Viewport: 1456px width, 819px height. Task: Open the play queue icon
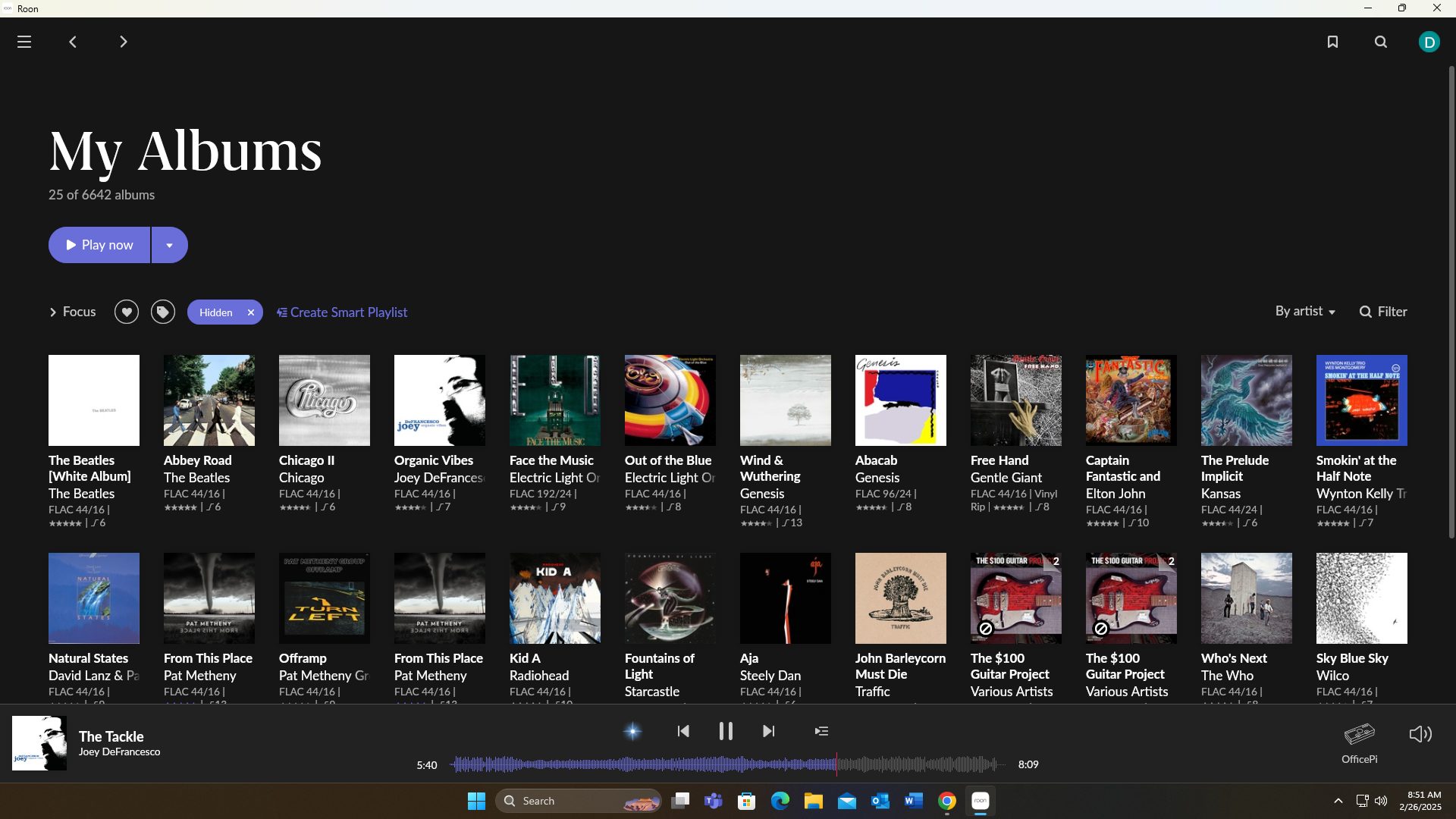point(821,731)
